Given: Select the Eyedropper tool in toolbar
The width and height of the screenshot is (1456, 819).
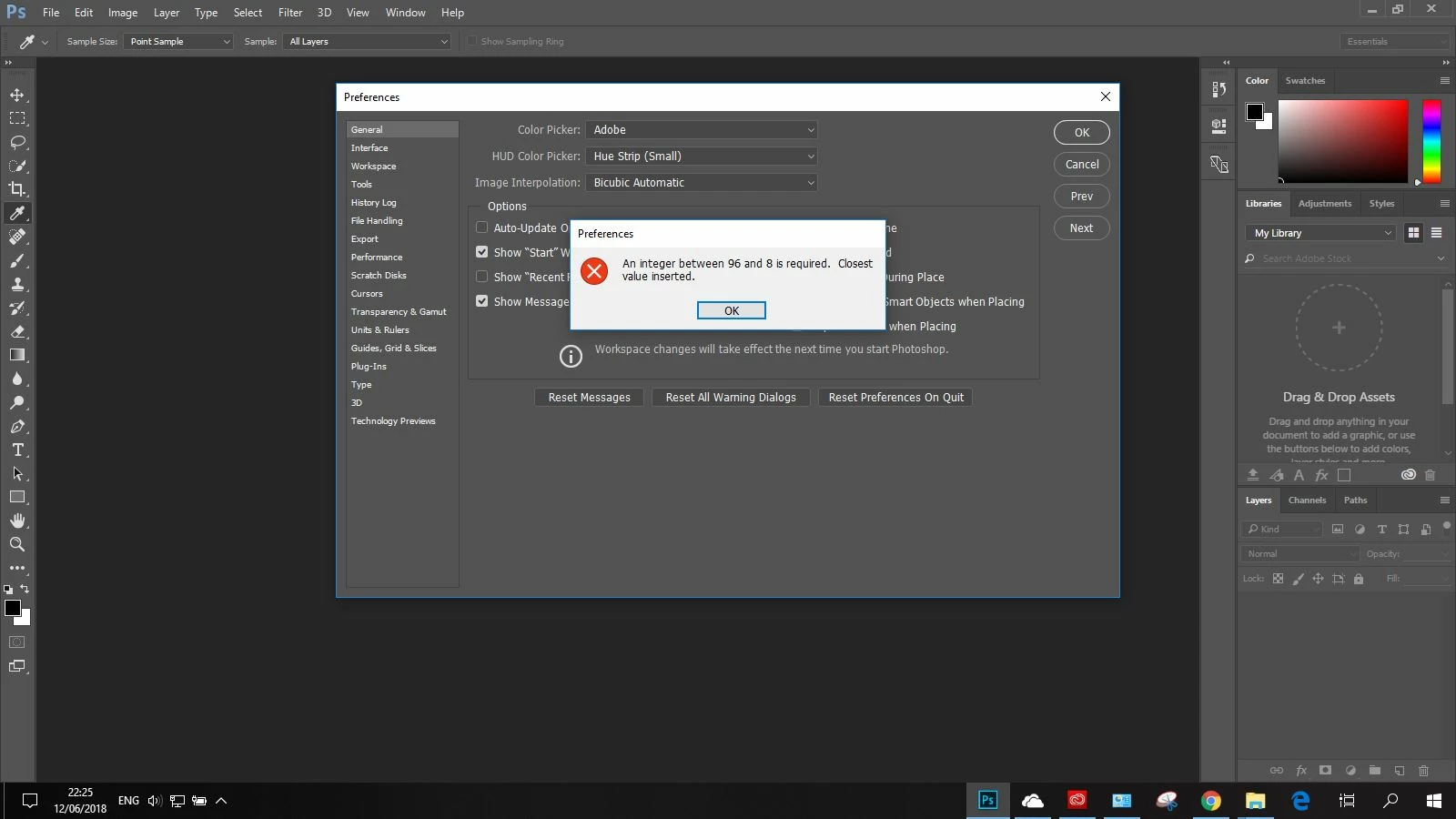Looking at the screenshot, I should [17, 213].
